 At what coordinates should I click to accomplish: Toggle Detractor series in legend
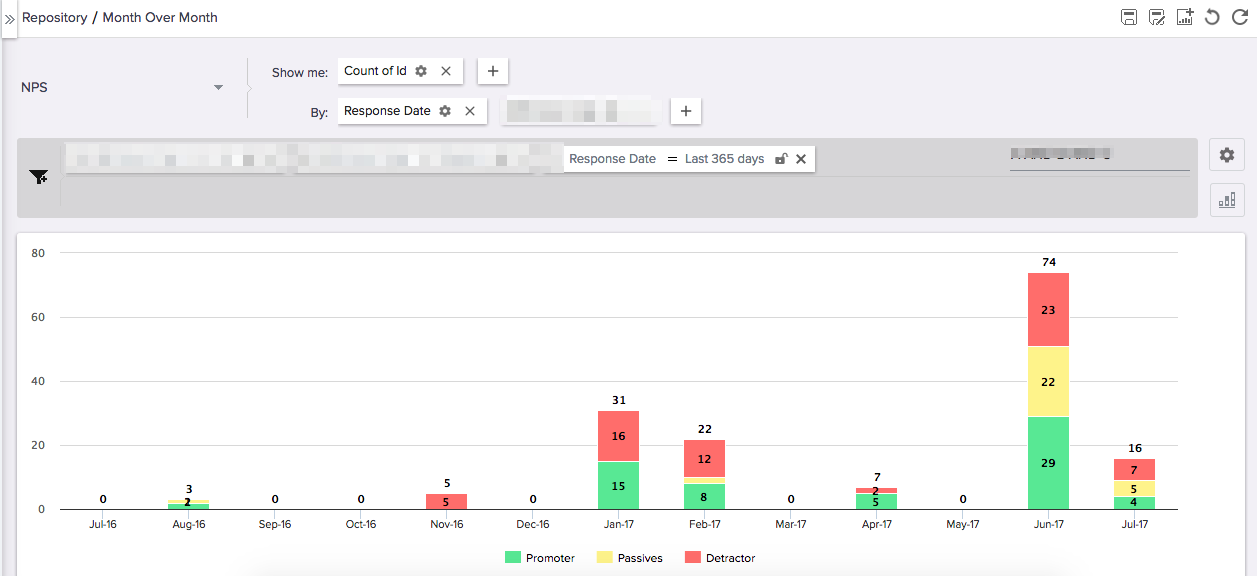[720, 558]
